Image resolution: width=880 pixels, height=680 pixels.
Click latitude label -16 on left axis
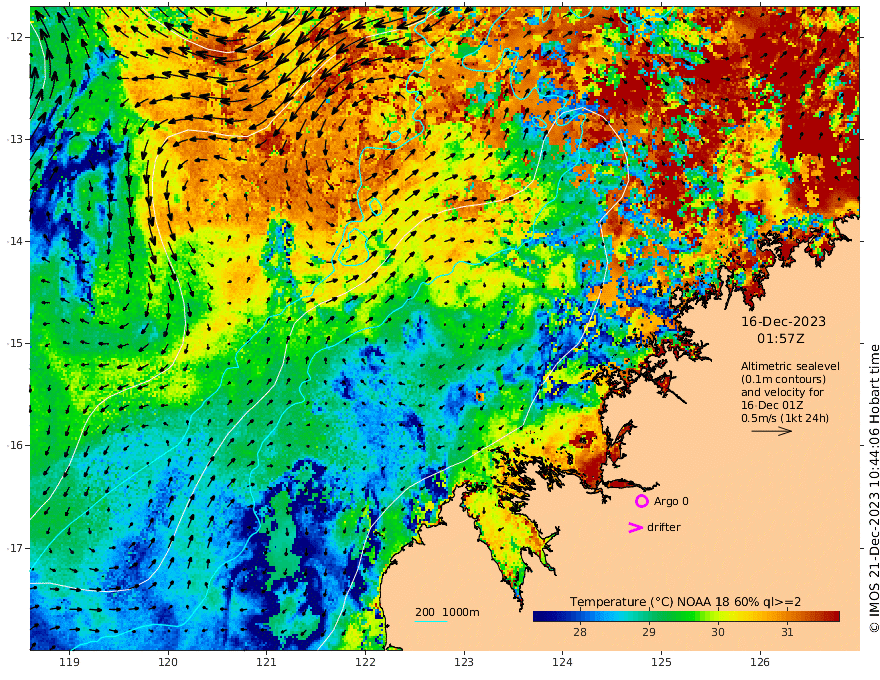coord(15,445)
